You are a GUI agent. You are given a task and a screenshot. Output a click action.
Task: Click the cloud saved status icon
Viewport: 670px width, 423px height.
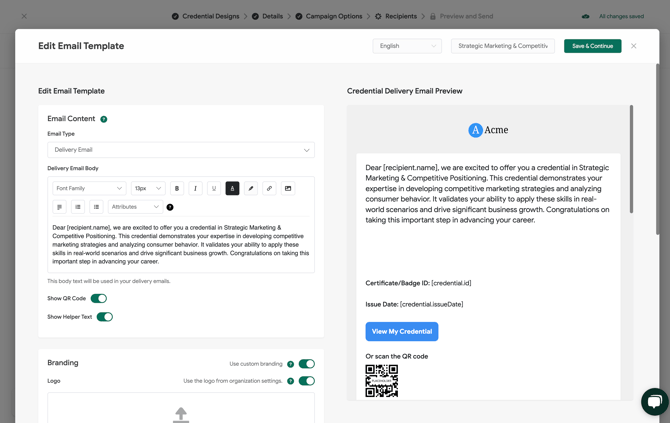pyautogui.click(x=586, y=16)
